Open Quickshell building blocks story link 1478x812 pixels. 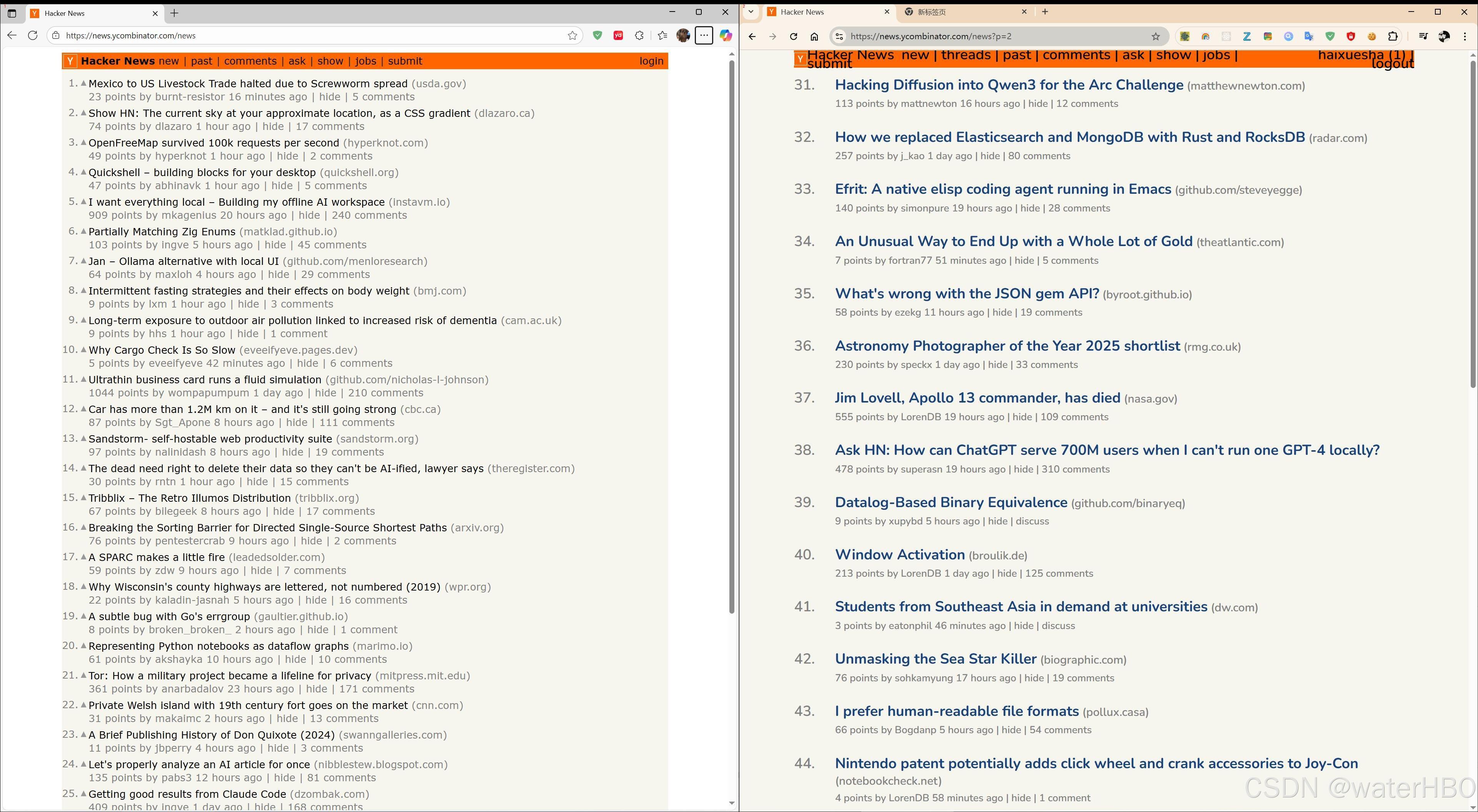tap(202, 172)
